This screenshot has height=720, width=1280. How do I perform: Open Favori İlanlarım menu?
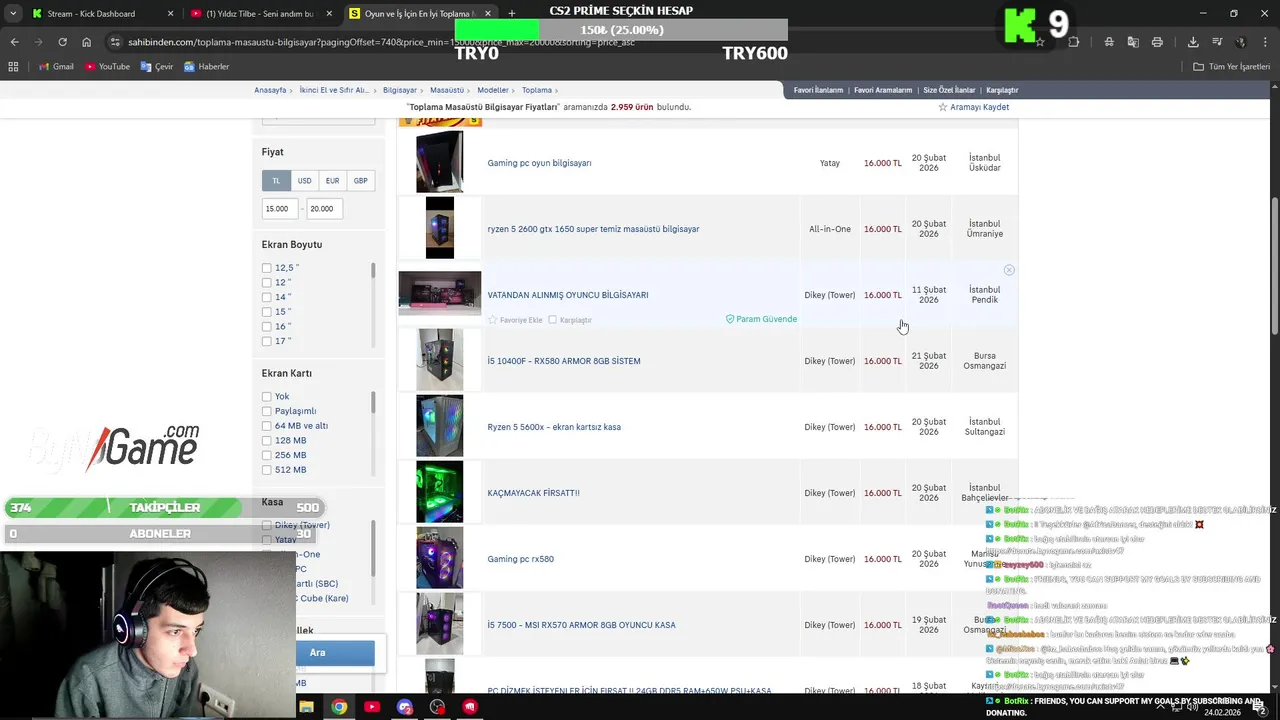818,90
